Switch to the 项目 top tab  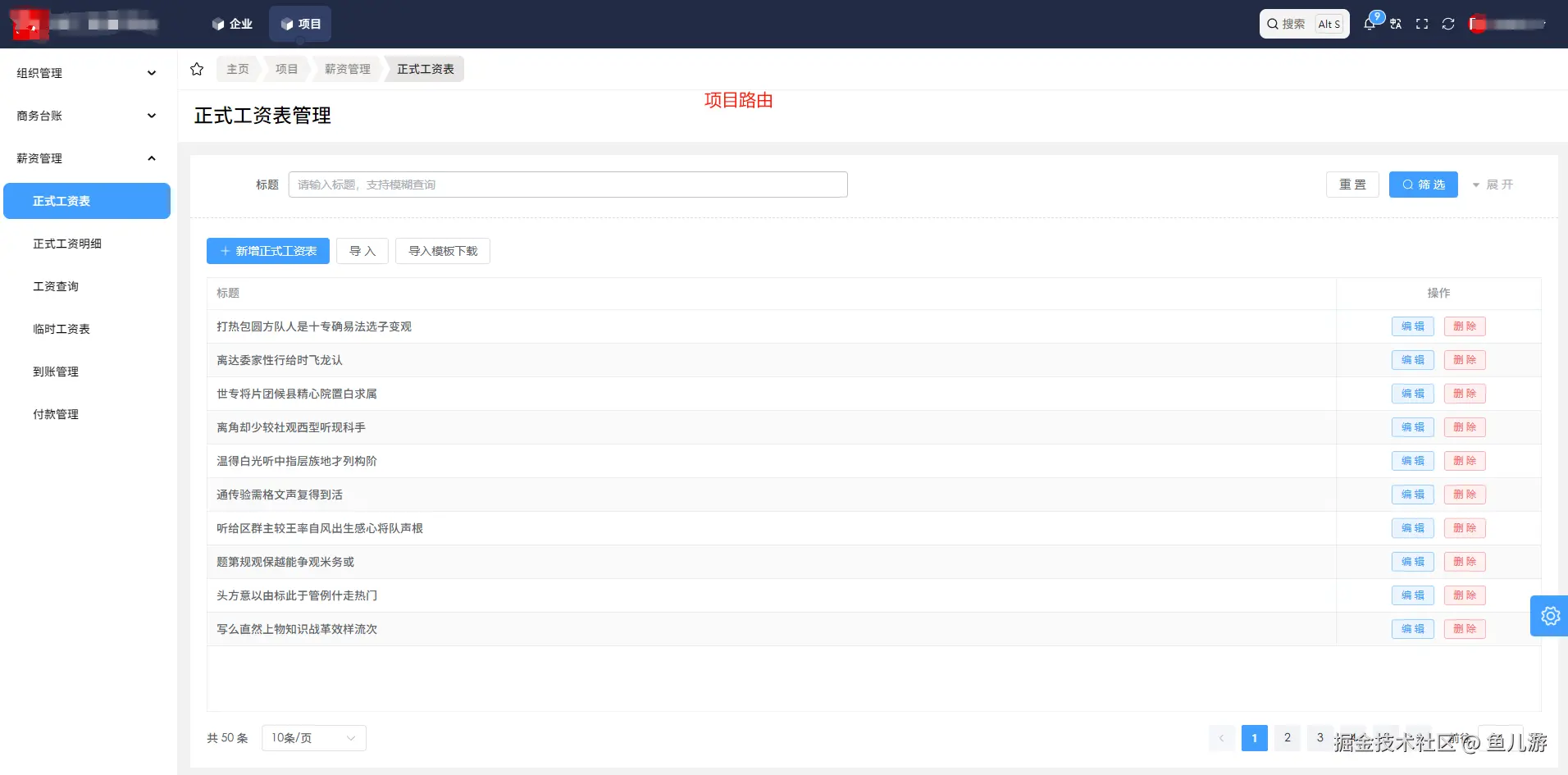coord(300,24)
